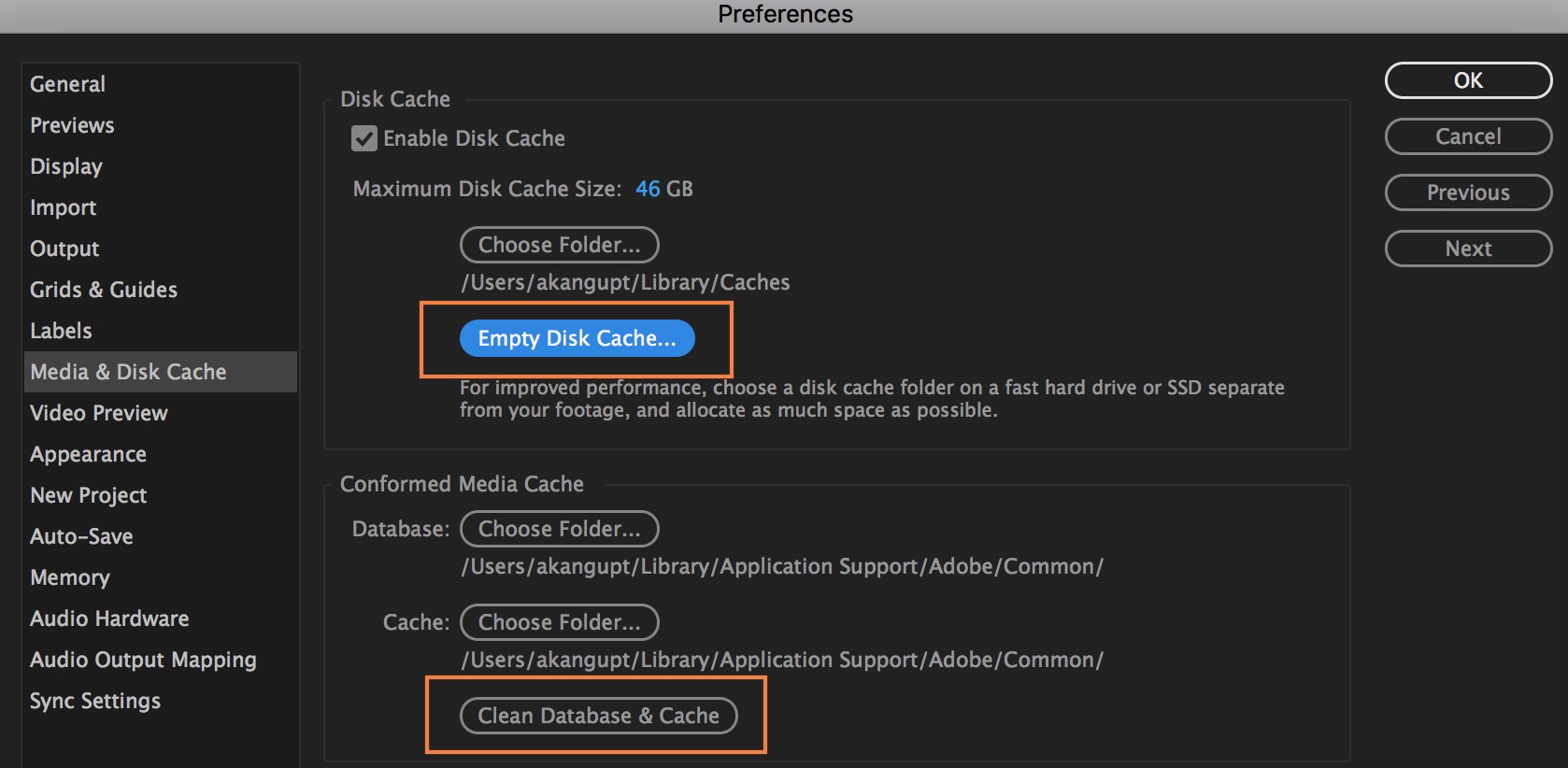Uncheck Enable Disk Cache
Screen dimensions: 1568x768
click(x=365, y=137)
